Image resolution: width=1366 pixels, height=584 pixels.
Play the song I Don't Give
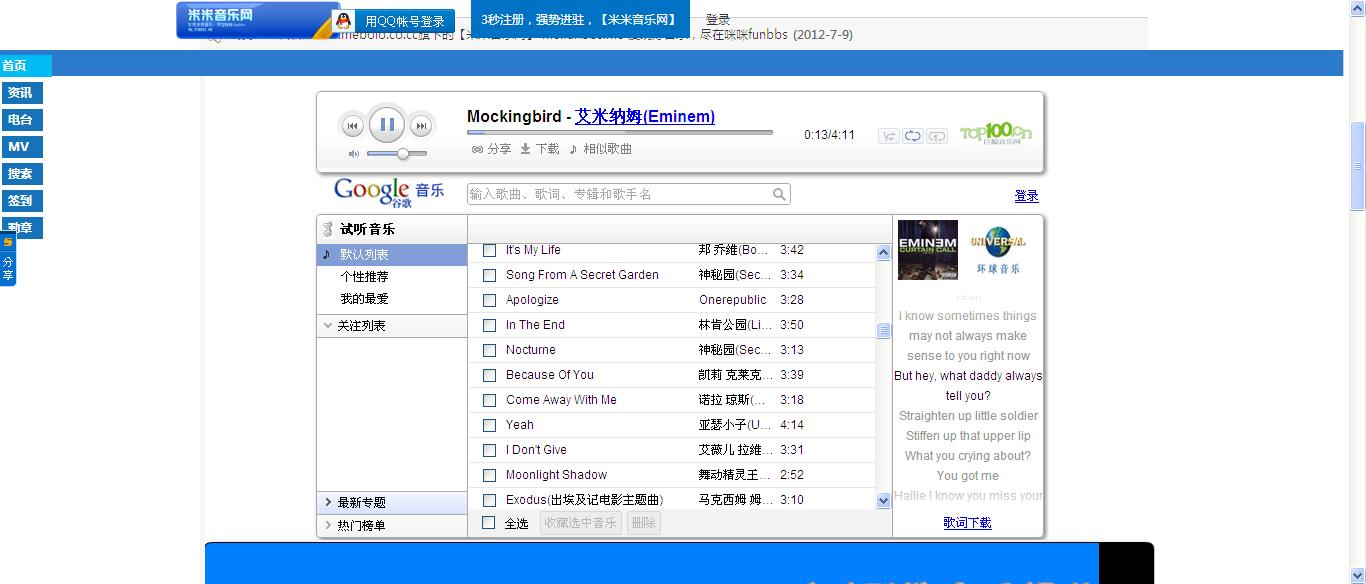(536, 450)
